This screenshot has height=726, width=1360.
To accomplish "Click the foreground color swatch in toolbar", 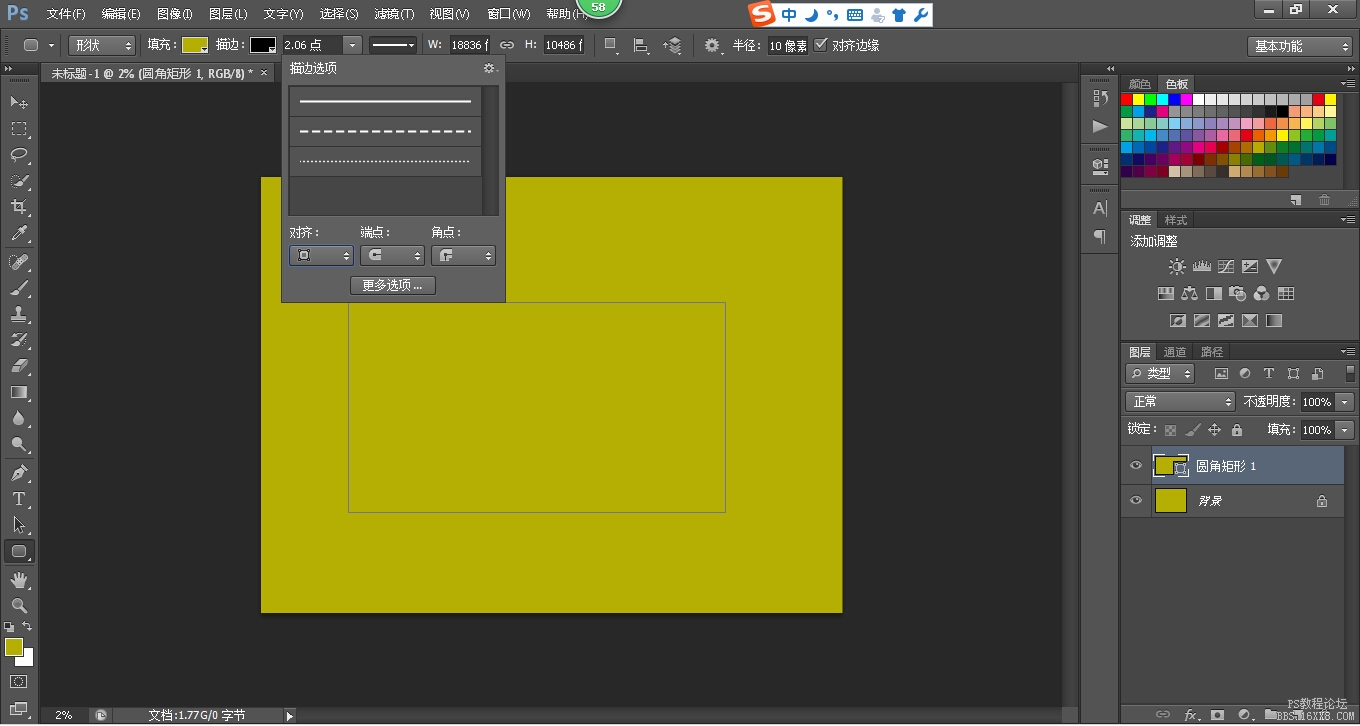I will click(13, 647).
